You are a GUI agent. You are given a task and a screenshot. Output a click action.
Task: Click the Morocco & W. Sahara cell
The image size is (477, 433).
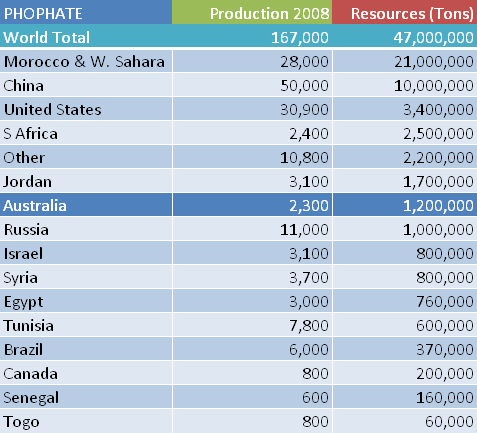(x=86, y=61)
